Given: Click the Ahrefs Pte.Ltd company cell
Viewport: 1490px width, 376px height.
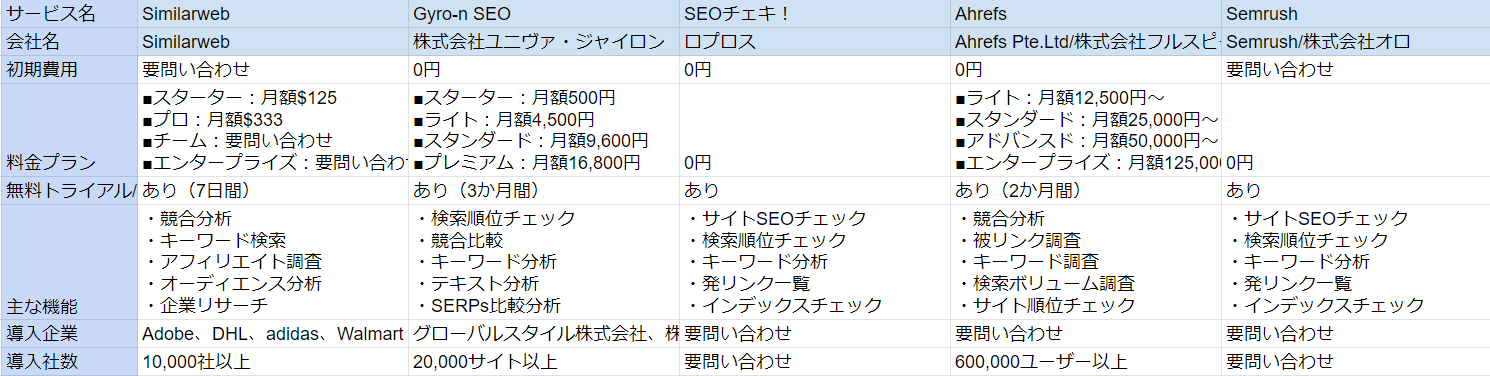Looking at the screenshot, I should [x=1086, y=42].
